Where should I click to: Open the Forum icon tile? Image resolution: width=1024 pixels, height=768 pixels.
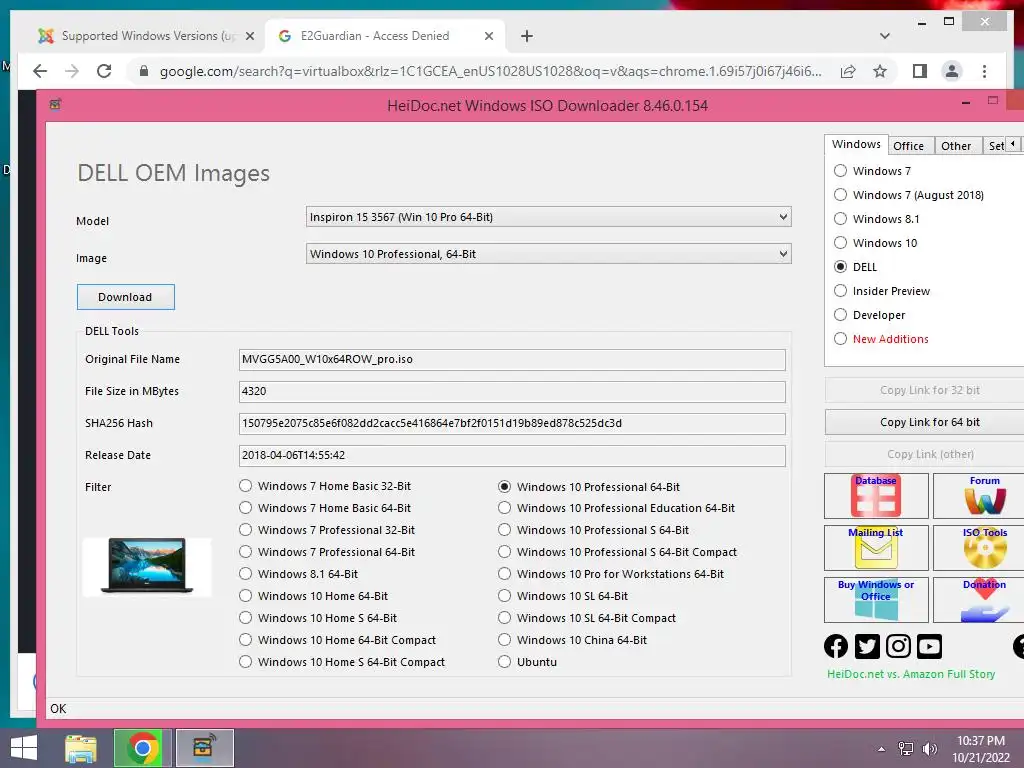(x=980, y=496)
